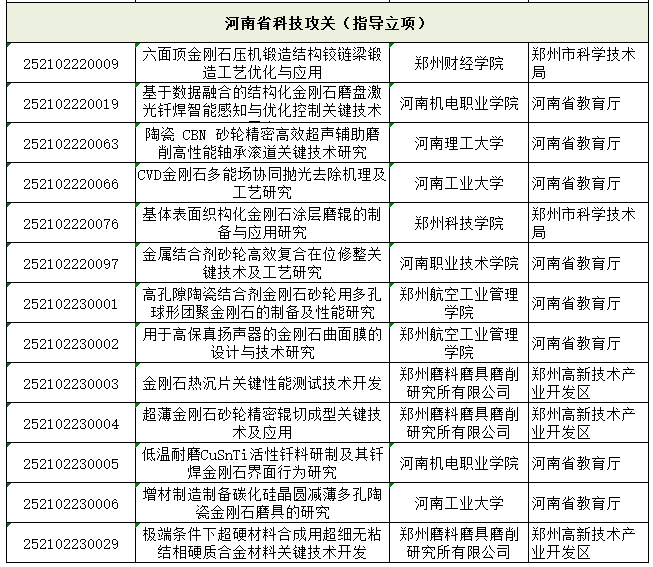653x567 pixels.
Task: Click title 用于高保真扬声器的金刚石曲面膜的设计与技术研究
Action: point(262,343)
